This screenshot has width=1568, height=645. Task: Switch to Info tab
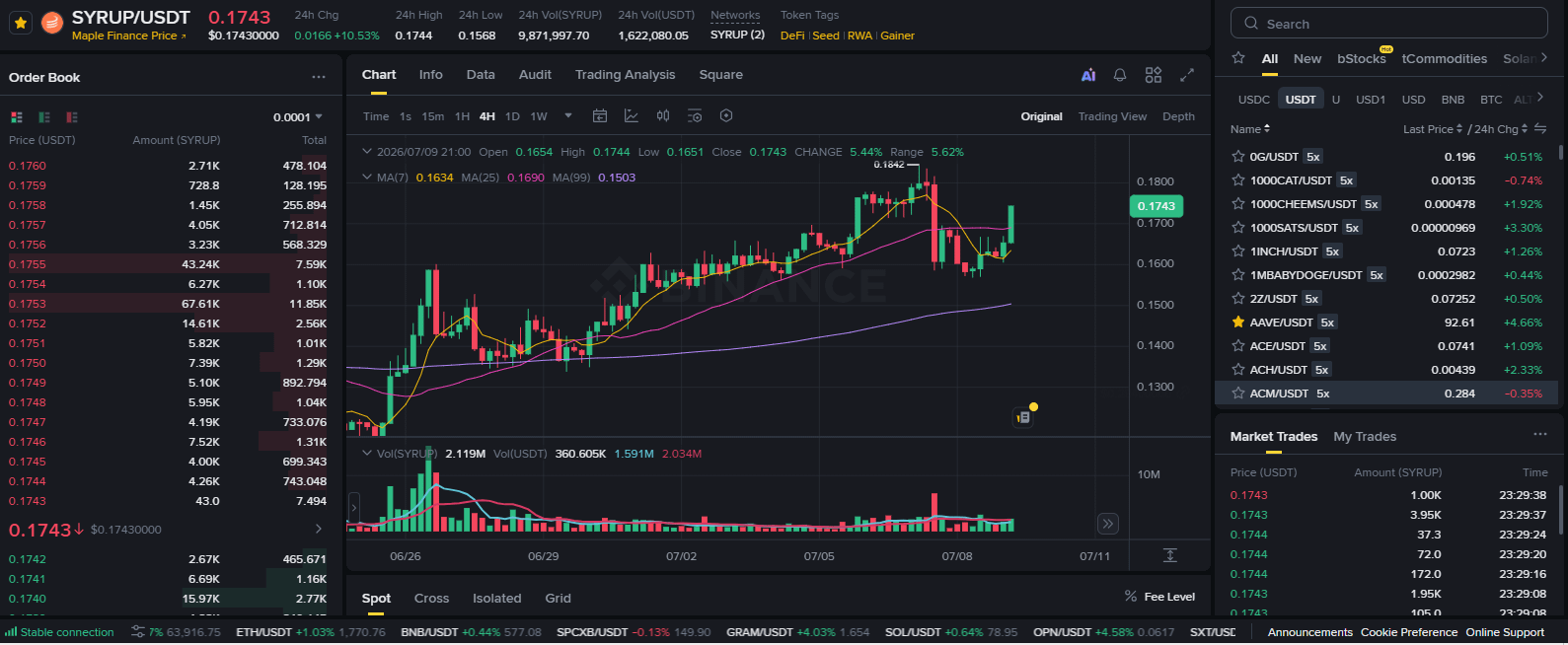[431, 75]
